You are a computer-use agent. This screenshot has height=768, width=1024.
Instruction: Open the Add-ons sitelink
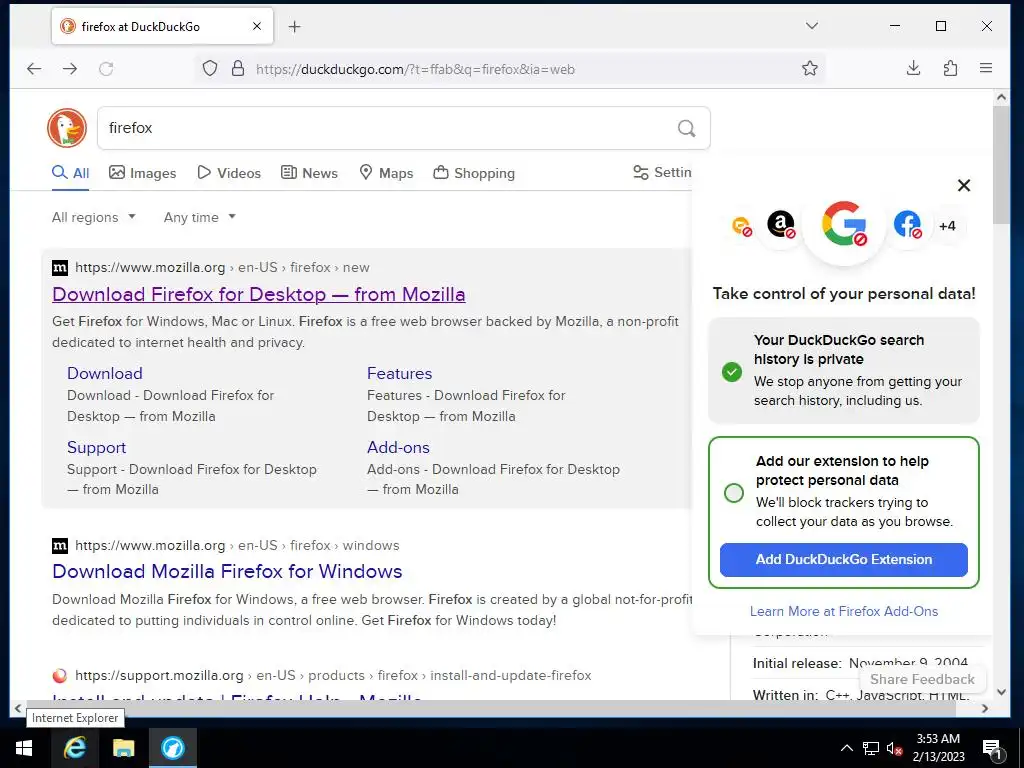(x=398, y=447)
